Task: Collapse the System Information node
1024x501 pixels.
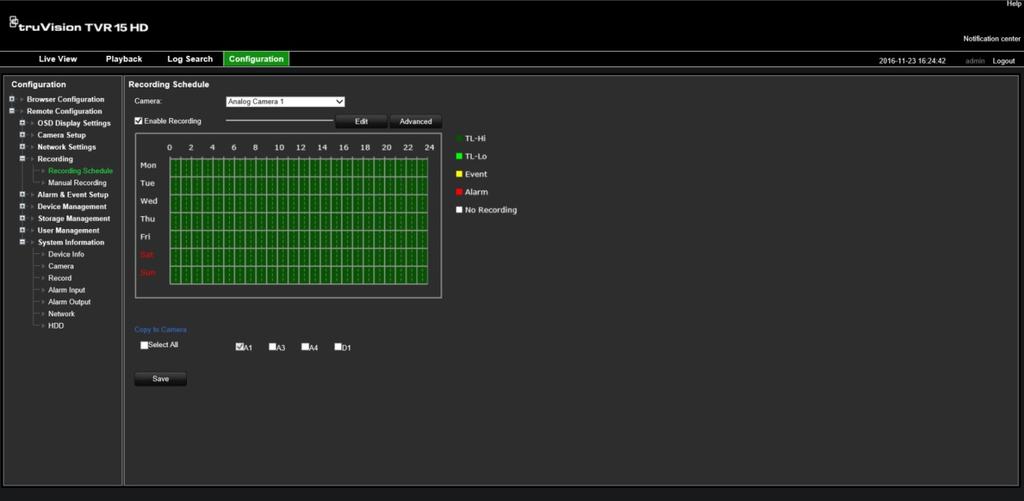Action: [22, 242]
